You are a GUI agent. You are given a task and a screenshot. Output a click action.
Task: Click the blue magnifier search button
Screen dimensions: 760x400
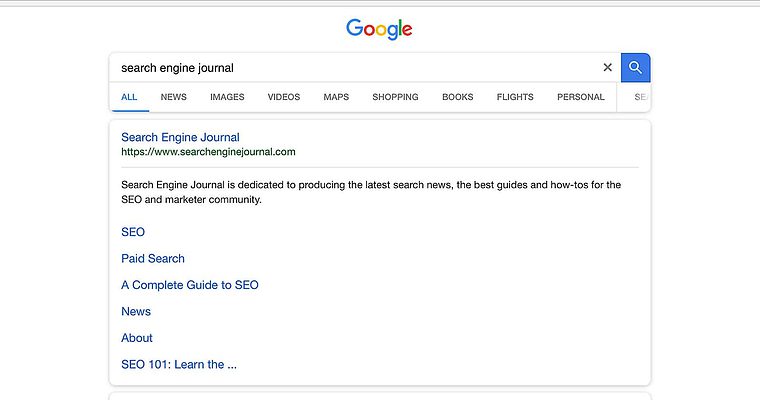[x=635, y=67]
